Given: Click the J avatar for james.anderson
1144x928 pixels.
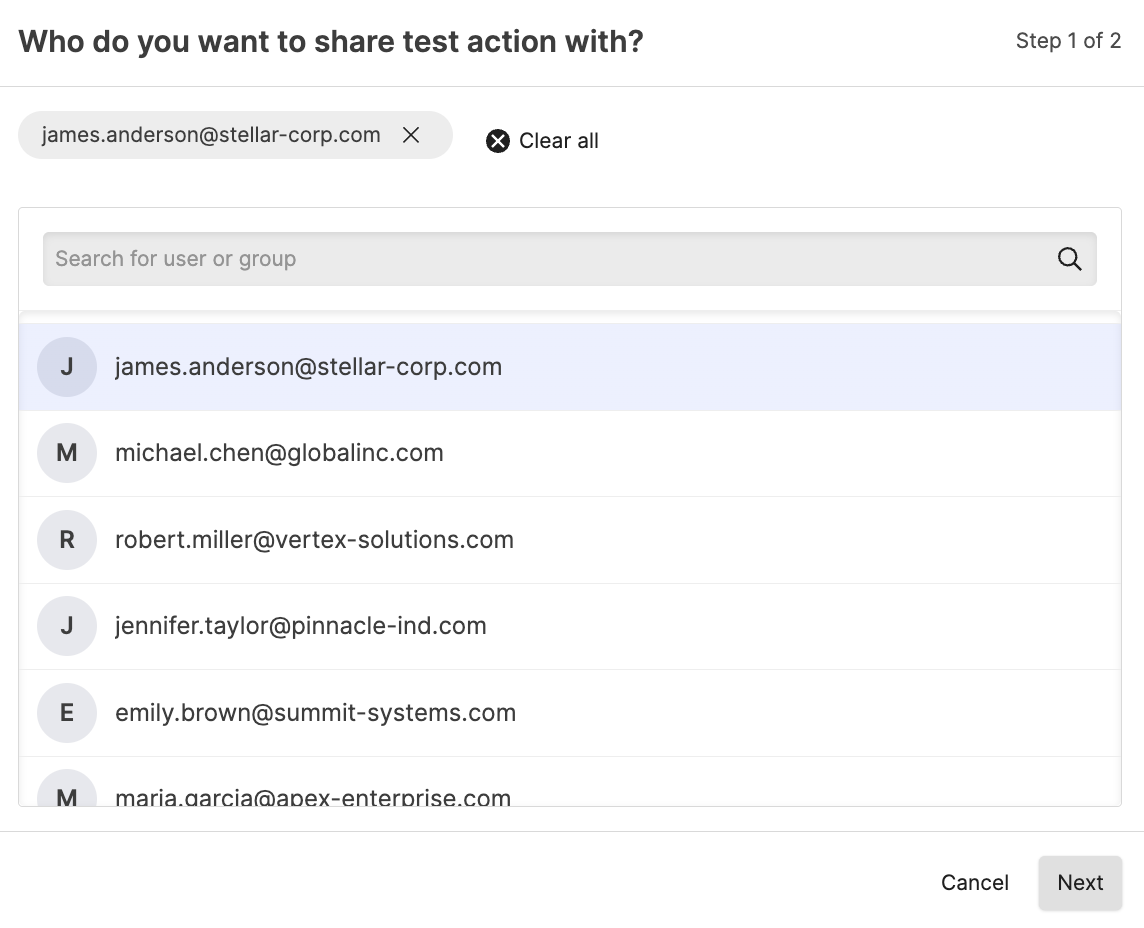Looking at the screenshot, I should pyautogui.click(x=67, y=367).
